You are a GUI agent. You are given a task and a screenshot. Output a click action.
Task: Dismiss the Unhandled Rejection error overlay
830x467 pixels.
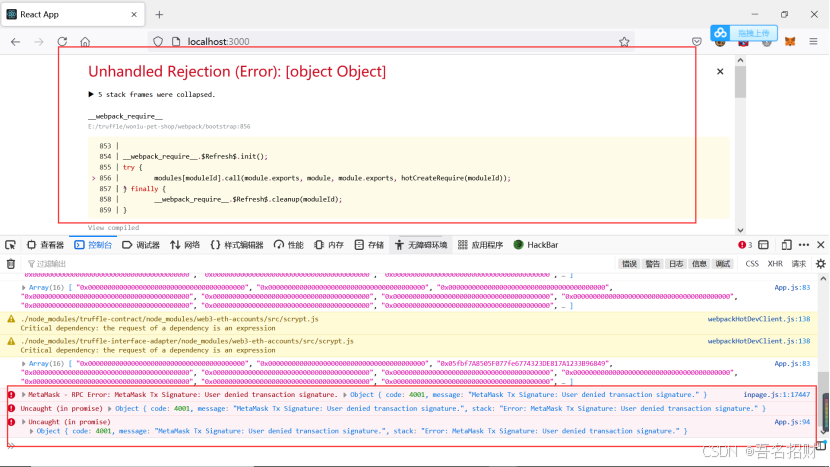[720, 71]
